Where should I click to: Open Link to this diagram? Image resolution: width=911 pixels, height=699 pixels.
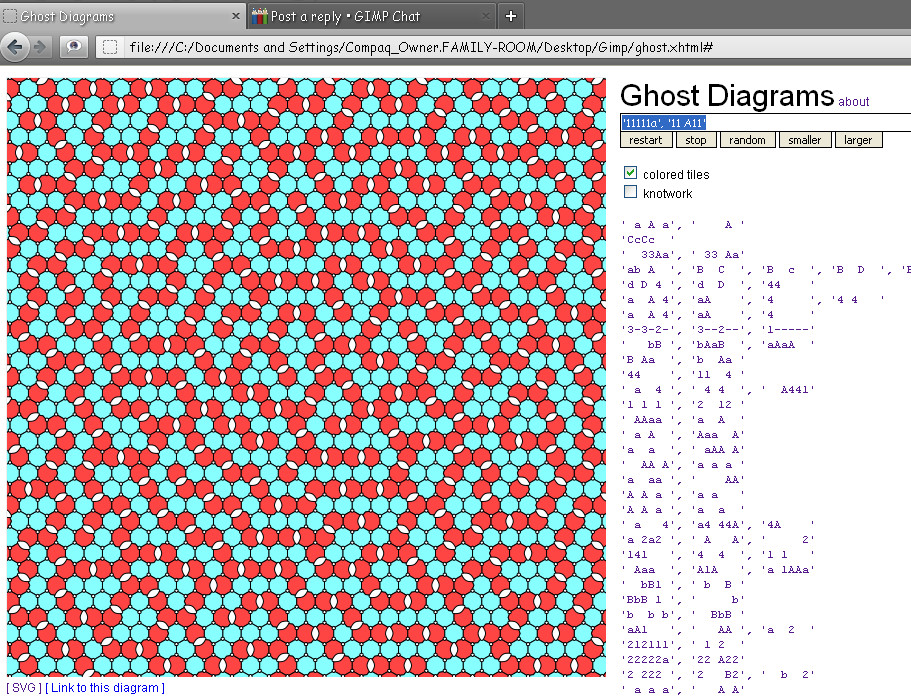pos(105,688)
